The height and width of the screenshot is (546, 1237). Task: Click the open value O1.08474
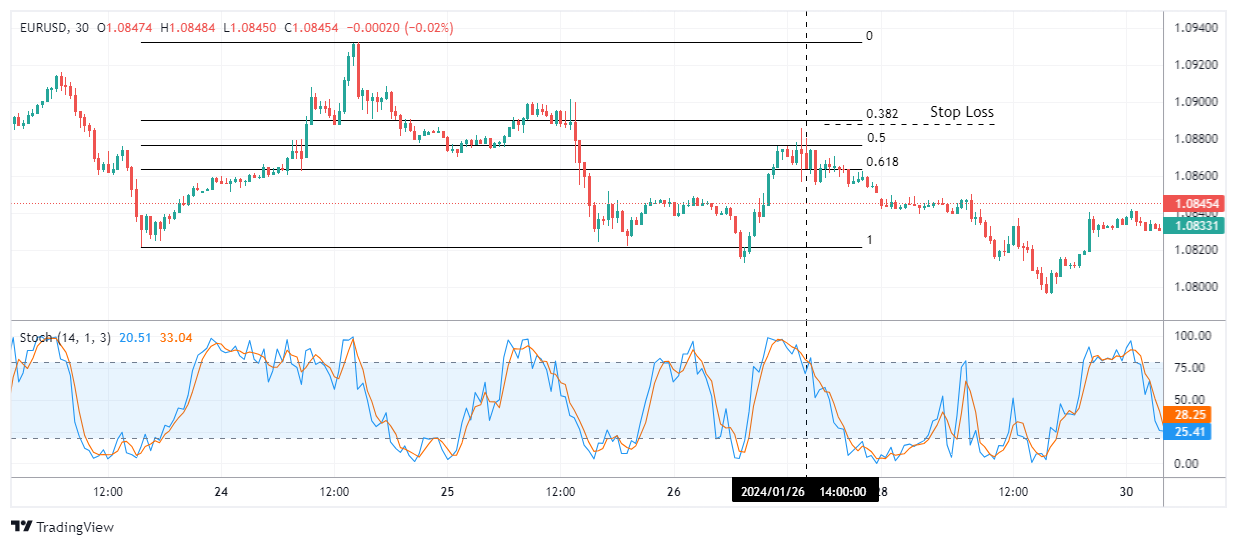124,28
